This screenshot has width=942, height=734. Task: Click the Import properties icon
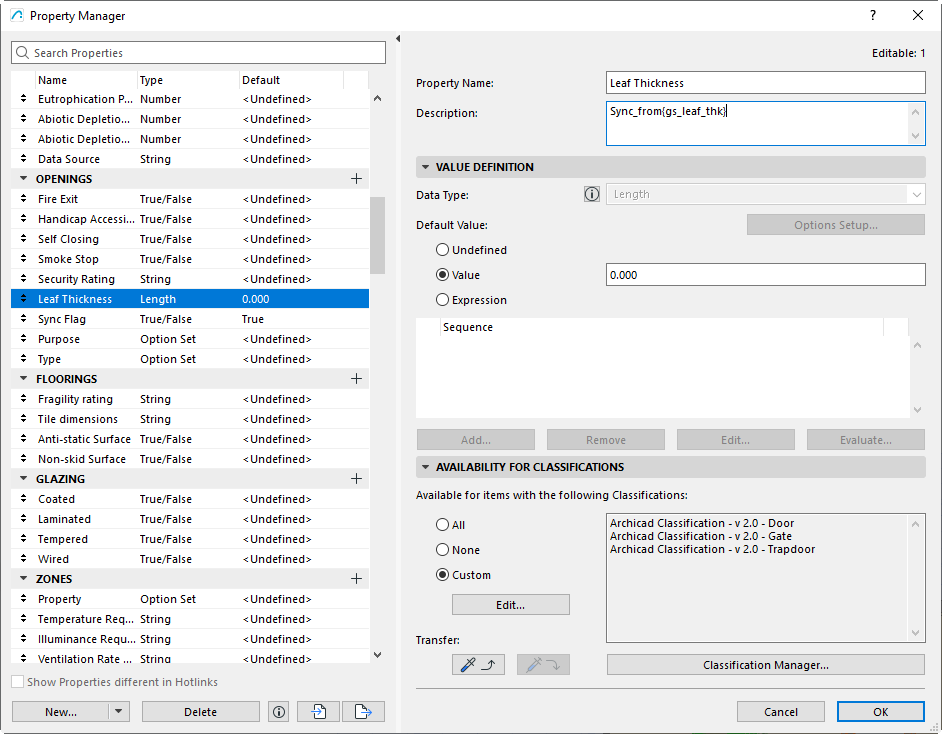click(318, 712)
